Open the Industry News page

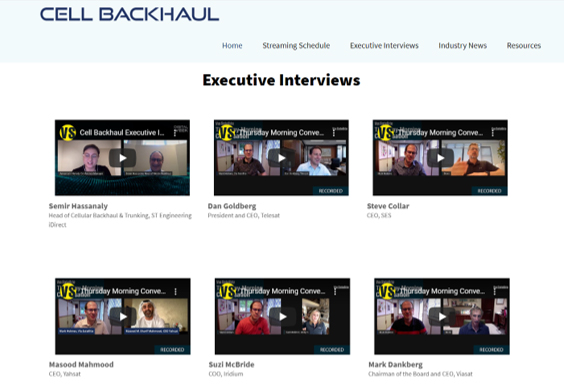[x=463, y=46]
